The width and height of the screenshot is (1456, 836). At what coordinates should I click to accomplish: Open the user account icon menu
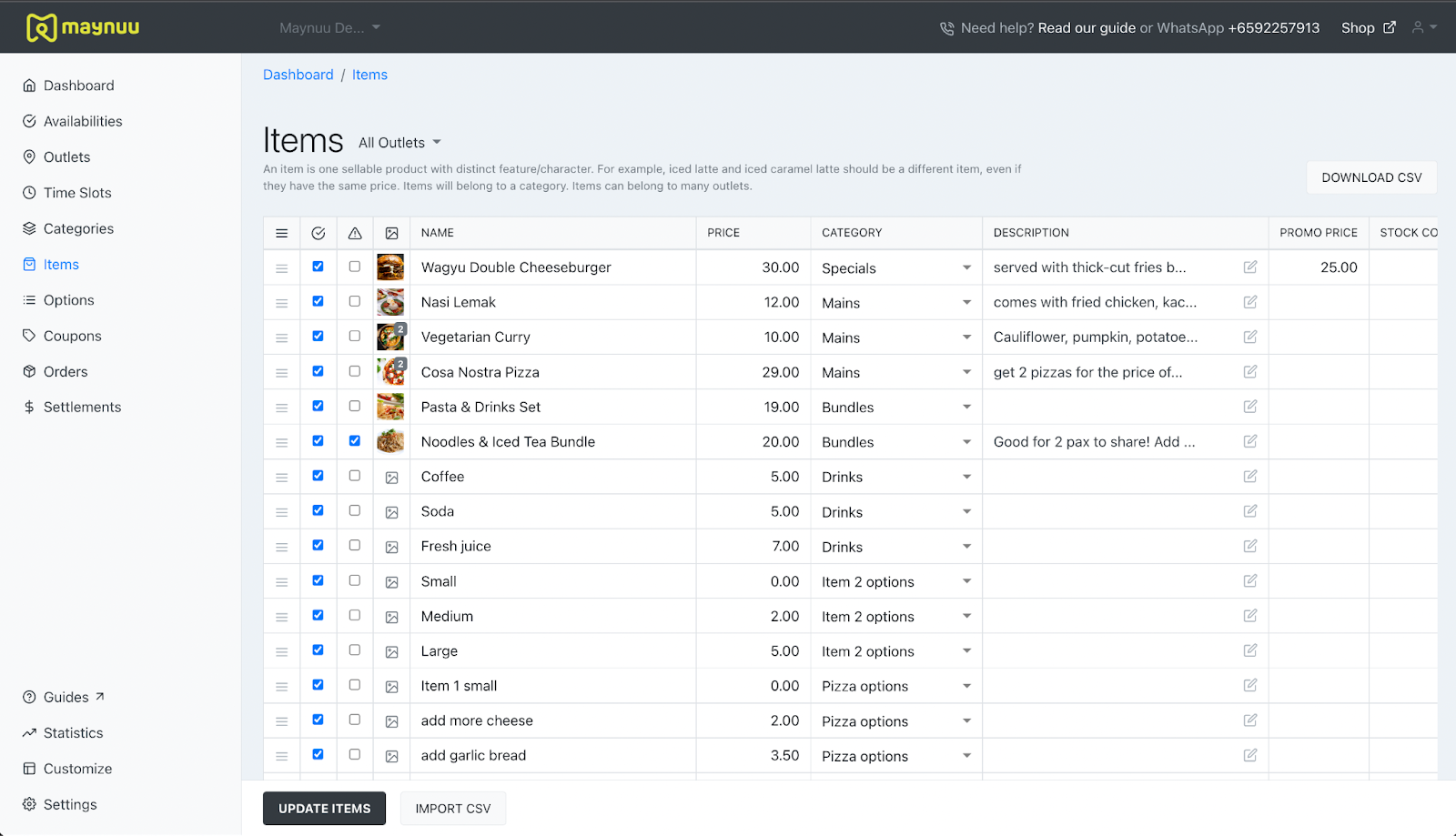(x=1424, y=27)
